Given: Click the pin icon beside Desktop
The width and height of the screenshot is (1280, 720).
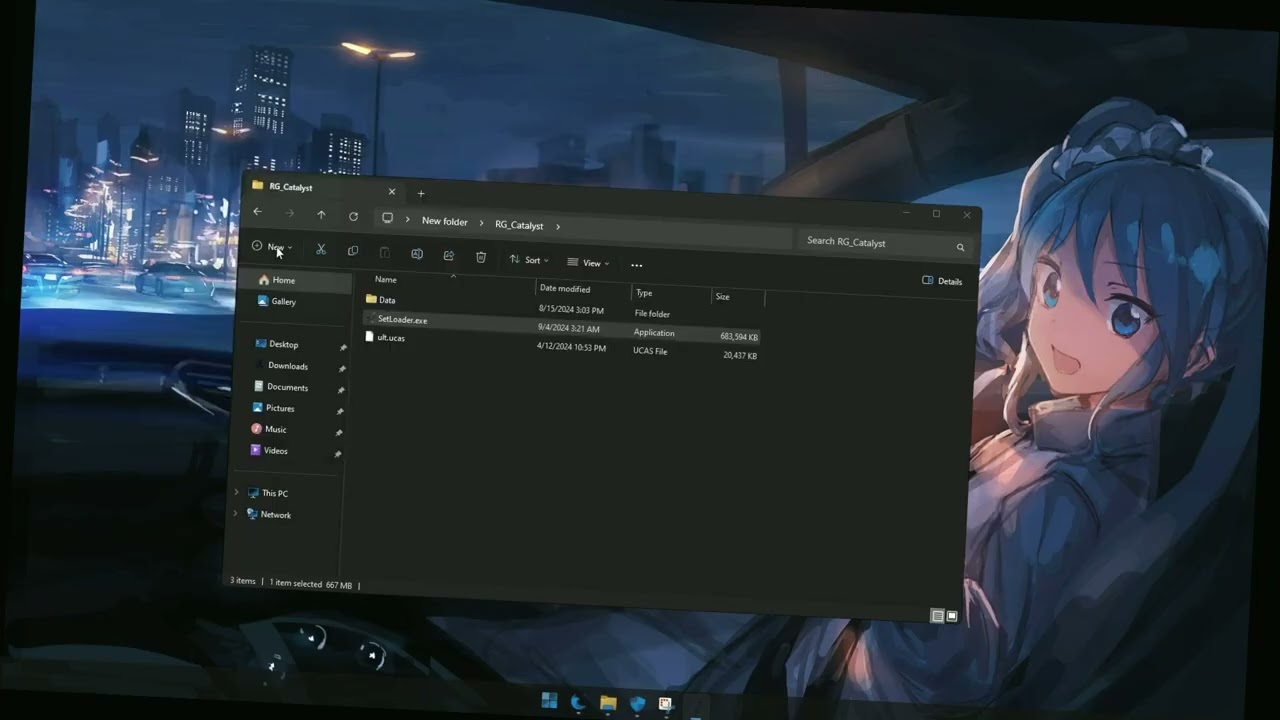Looking at the screenshot, I should (x=343, y=348).
